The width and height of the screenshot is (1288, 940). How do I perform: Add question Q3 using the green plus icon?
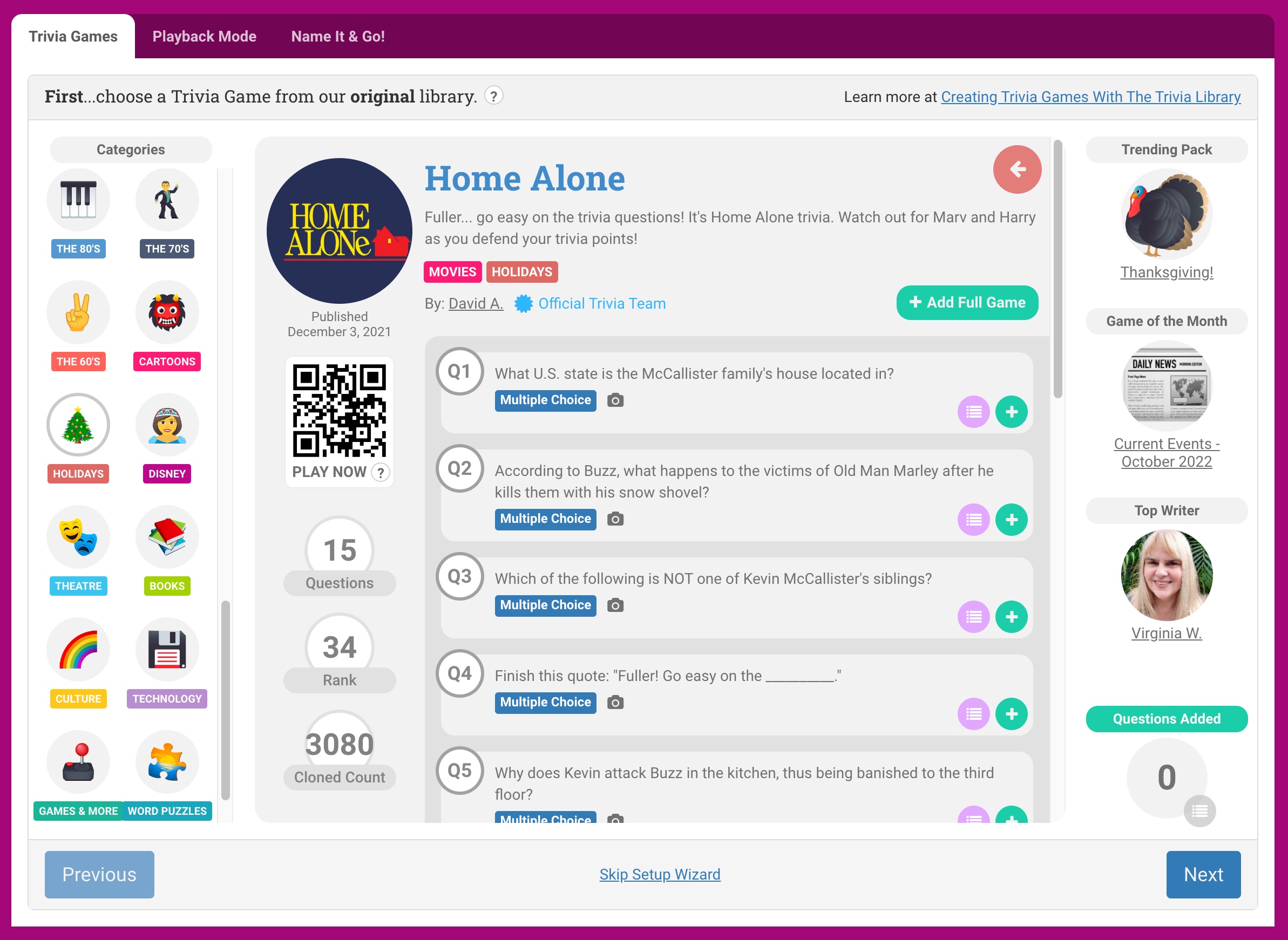(x=1012, y=616)
